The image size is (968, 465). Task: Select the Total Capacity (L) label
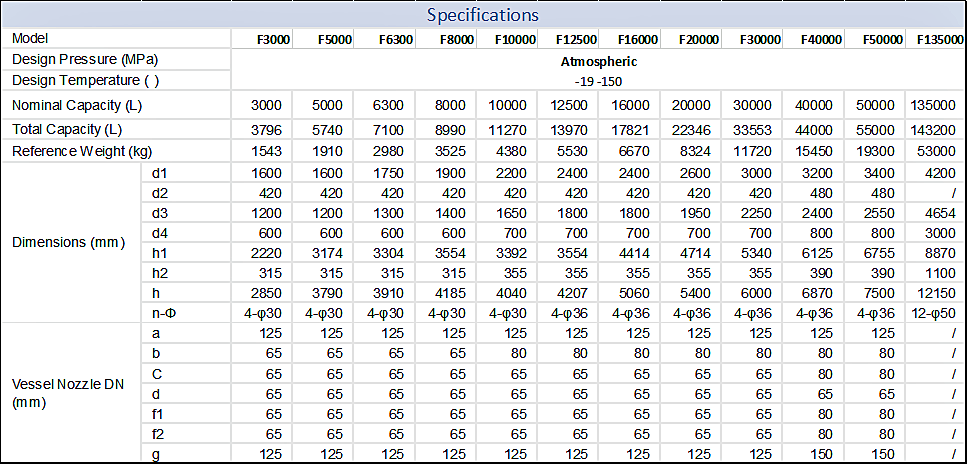coord(69,129)
